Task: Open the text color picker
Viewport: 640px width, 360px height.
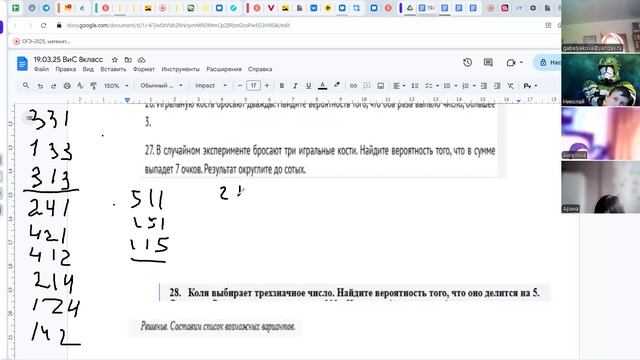Action: coord(322,86)
